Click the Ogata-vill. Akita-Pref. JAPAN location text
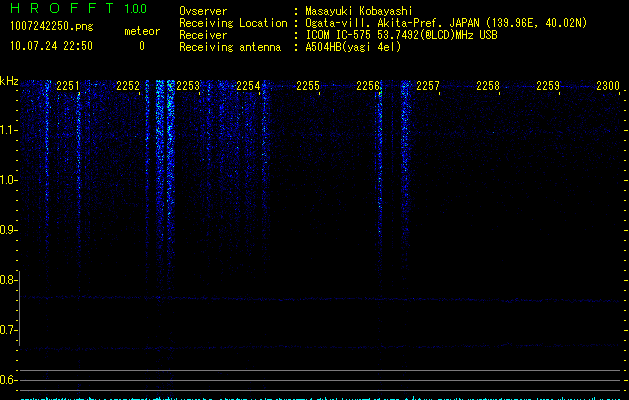The height and width of the screenshot is (400, 629). coord(446,23)
